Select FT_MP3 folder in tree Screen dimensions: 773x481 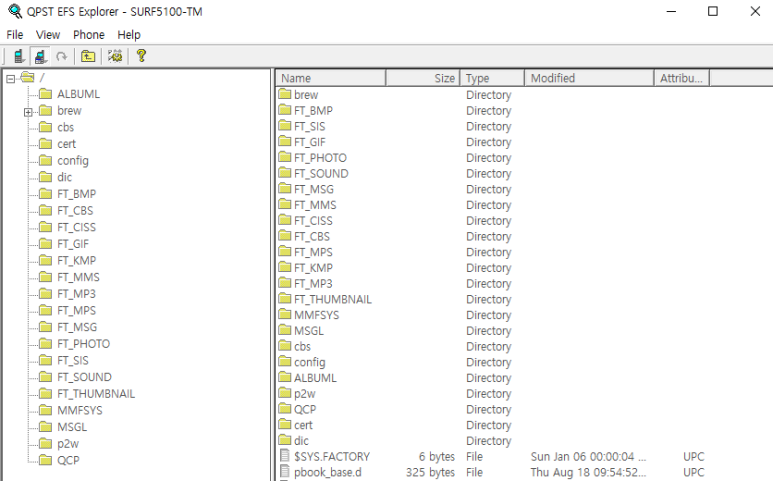pyautogui.click(x=76, y=294)
